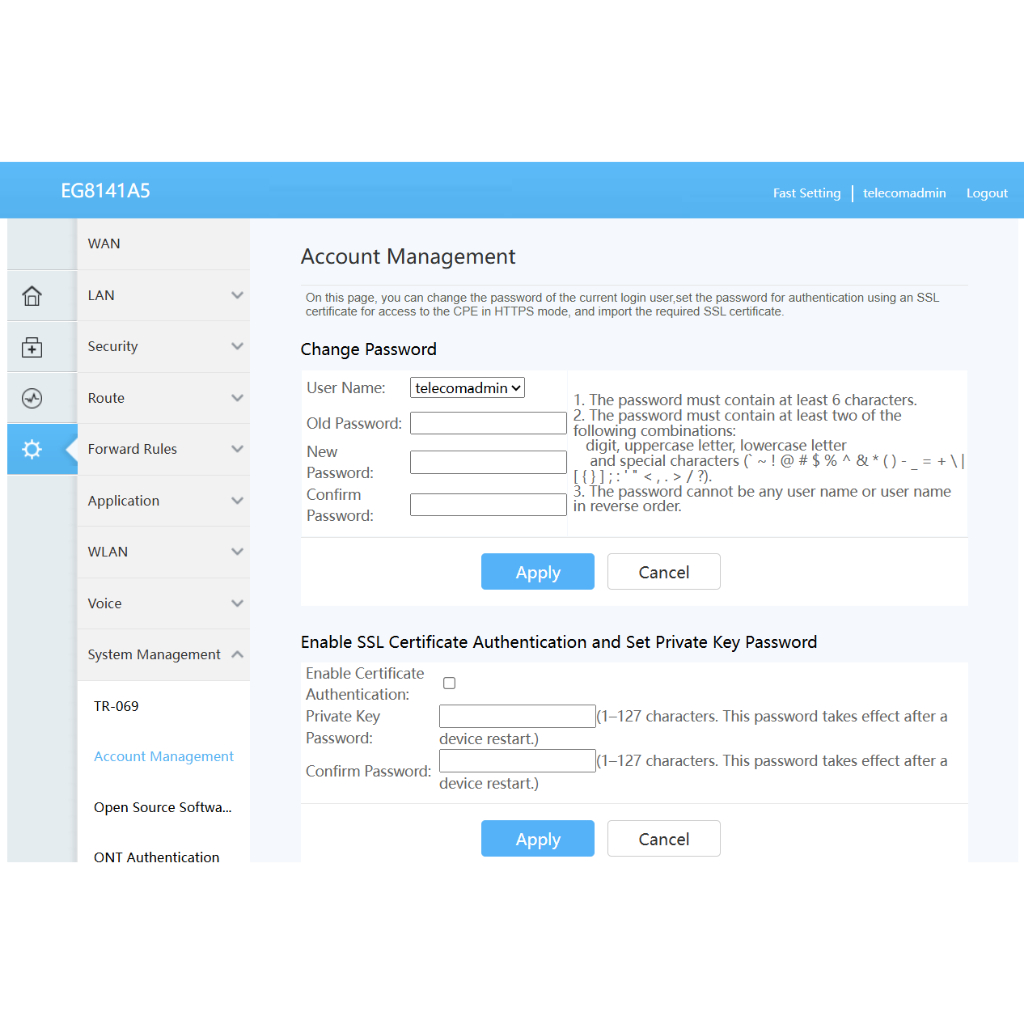The image size is (1024, 1024).
Task: Open the maintenance medkit icon
Action: (32, 347)
